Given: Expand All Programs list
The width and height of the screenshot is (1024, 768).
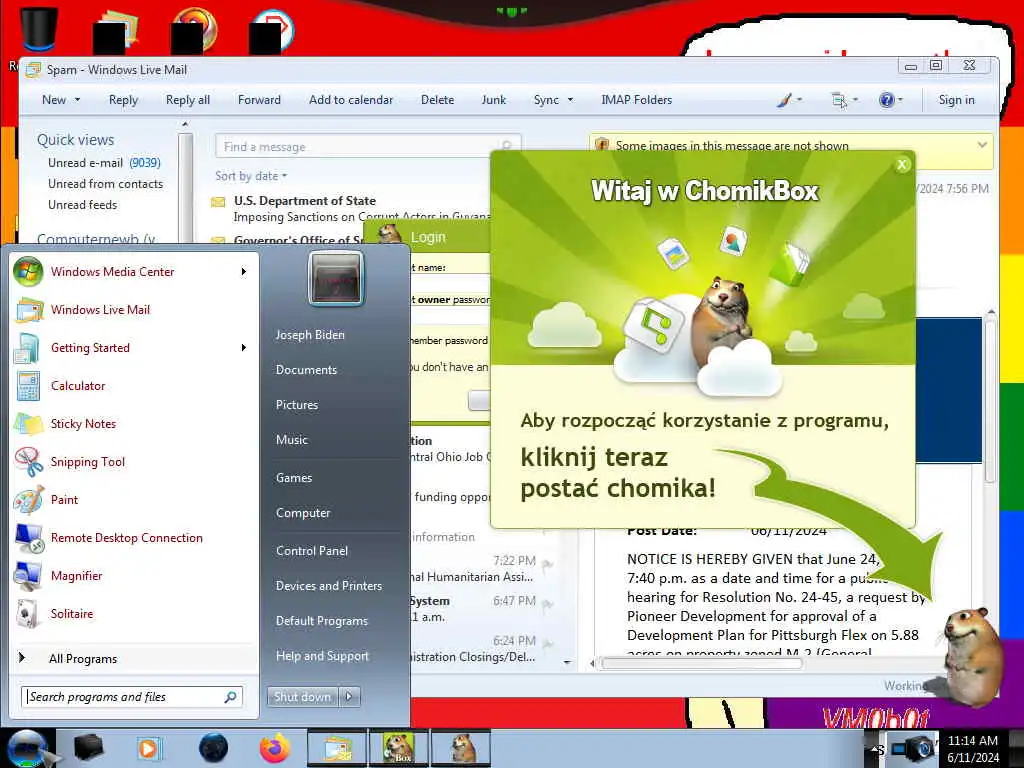Looking at the screenshot, I should [x=83, y=659].
